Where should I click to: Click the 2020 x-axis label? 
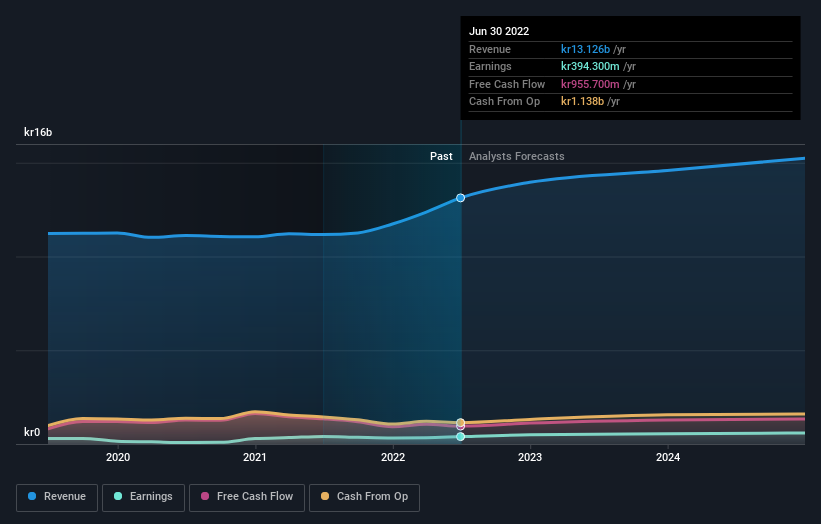[118, 458]
